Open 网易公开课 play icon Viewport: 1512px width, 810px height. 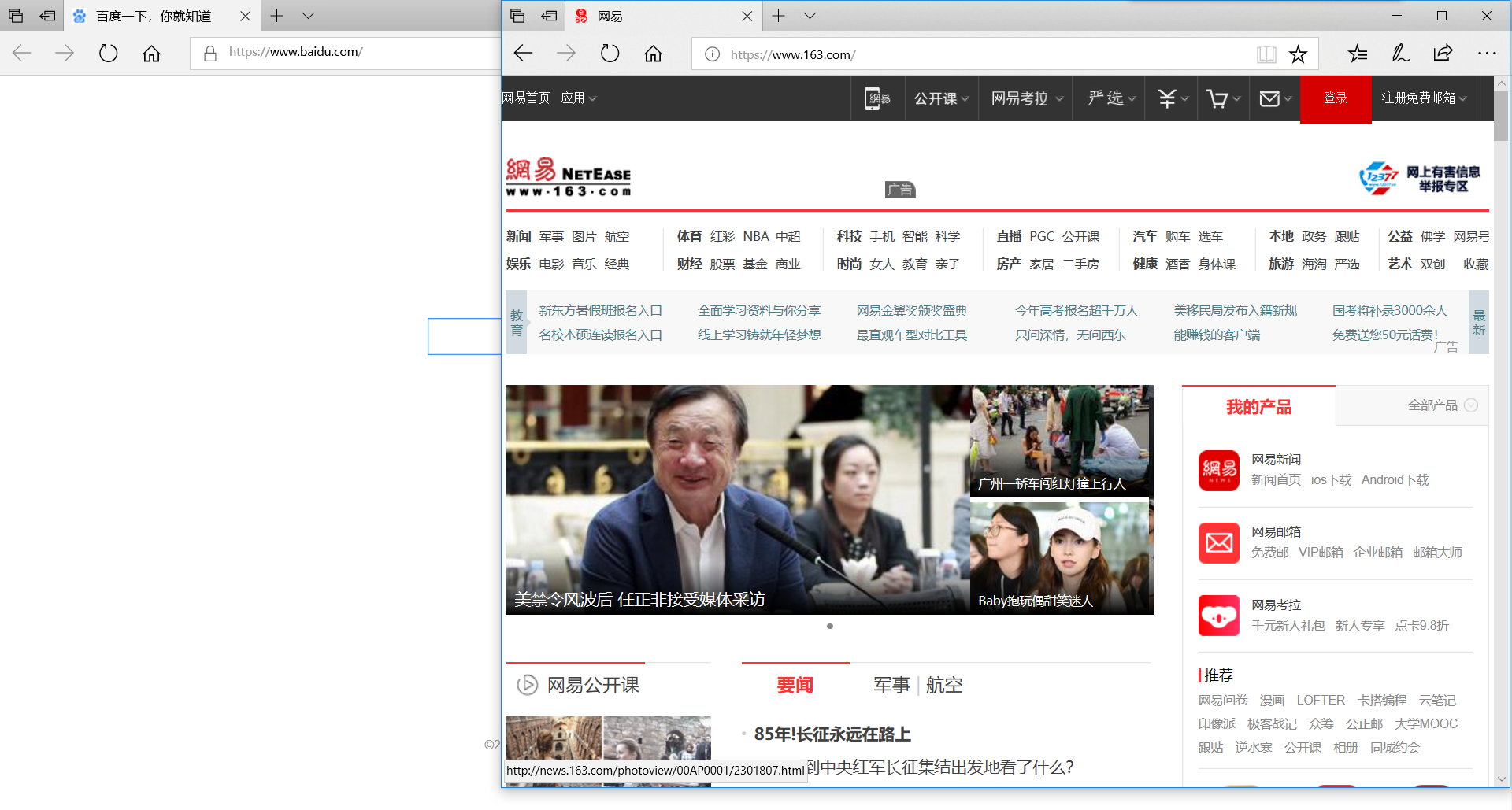[527, 685]
